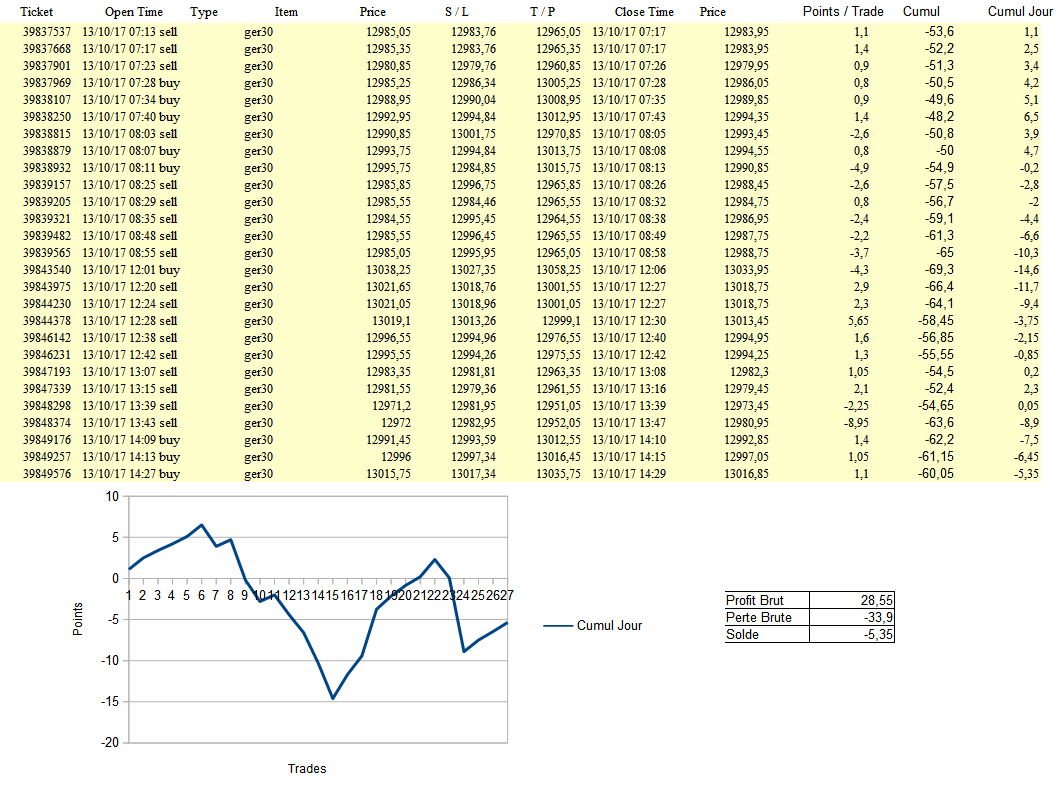The image size is (1058, 791).
Task: Click cumul jour value -14,6
Action: pyautogui.click(x=1026, y=269)
